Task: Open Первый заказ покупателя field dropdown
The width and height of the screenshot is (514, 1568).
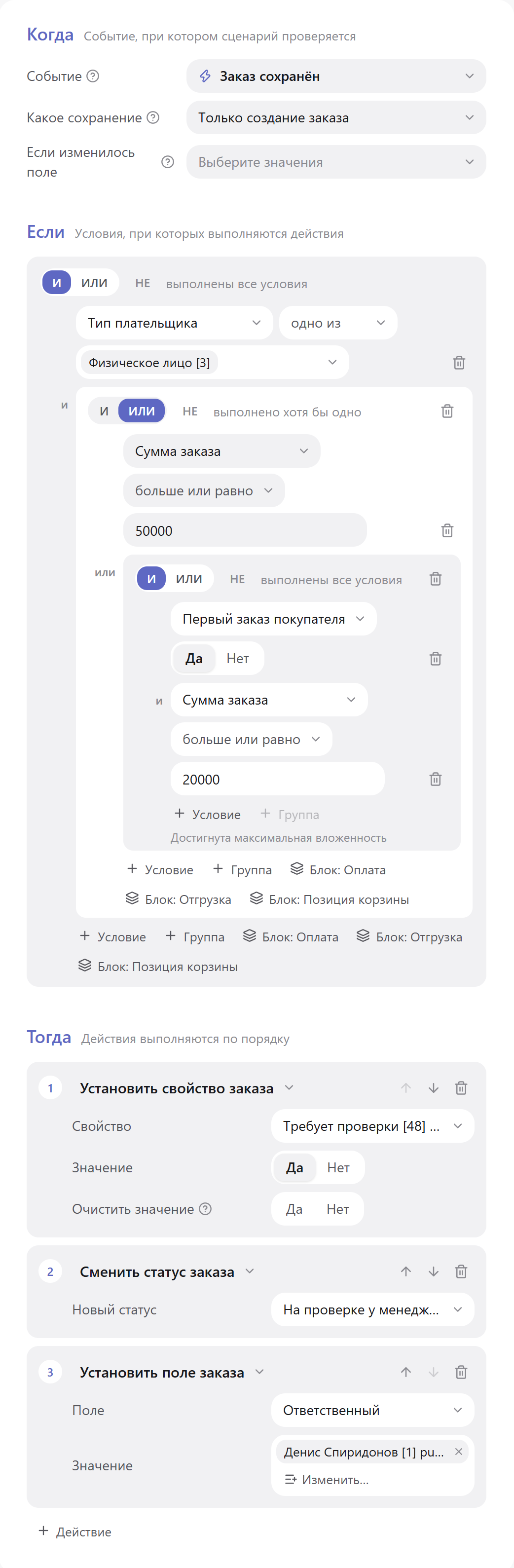Action: 273,619
